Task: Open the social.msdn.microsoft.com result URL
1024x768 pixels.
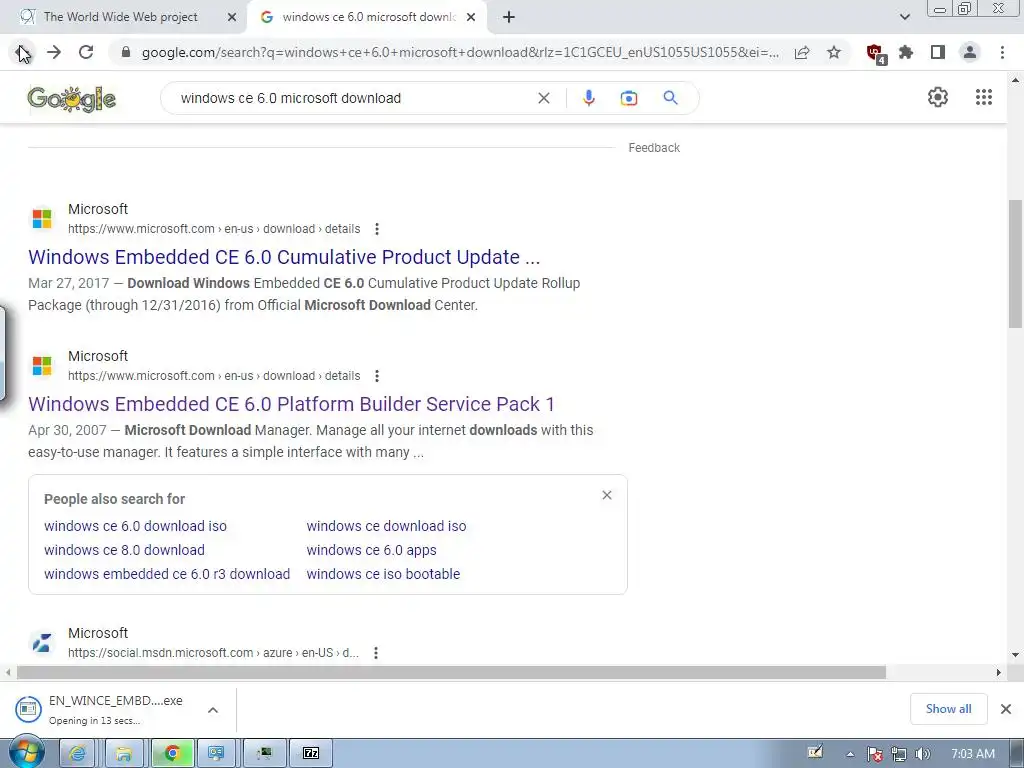Action: coord(214,653)
